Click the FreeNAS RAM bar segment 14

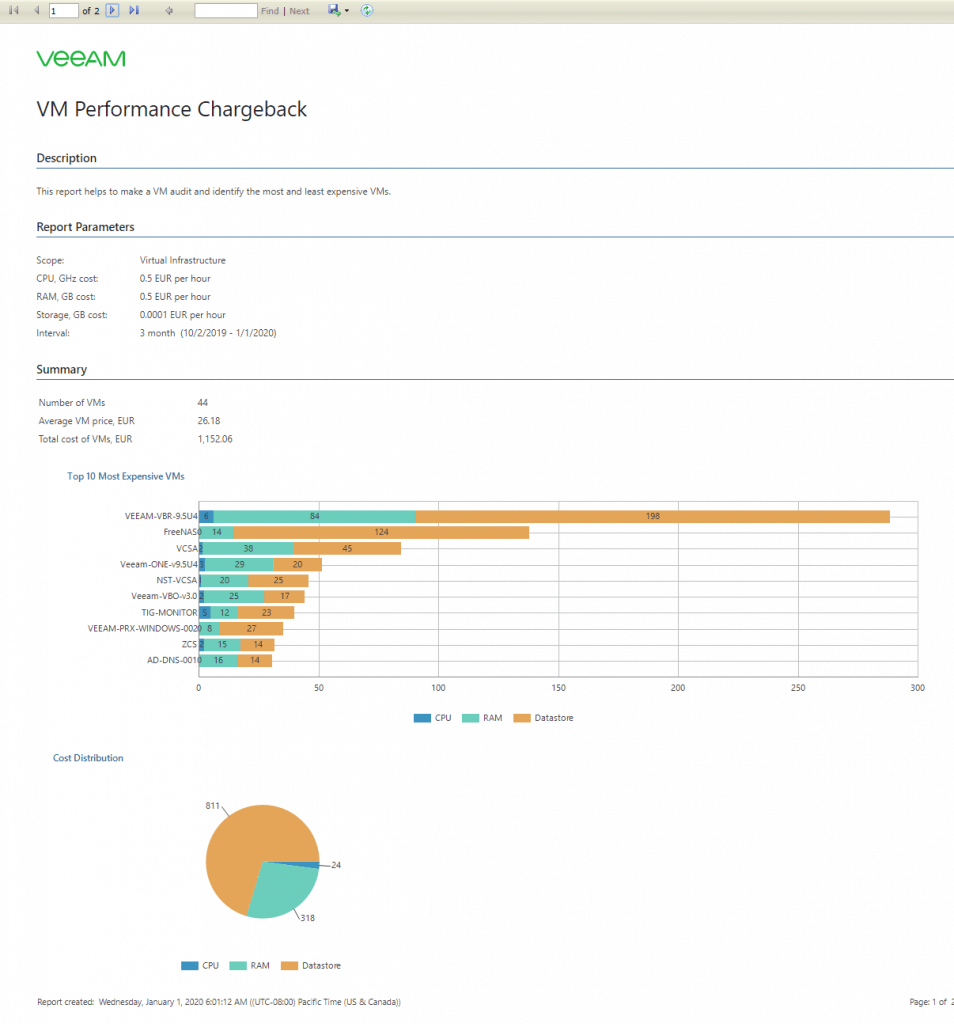click(217, 532)
